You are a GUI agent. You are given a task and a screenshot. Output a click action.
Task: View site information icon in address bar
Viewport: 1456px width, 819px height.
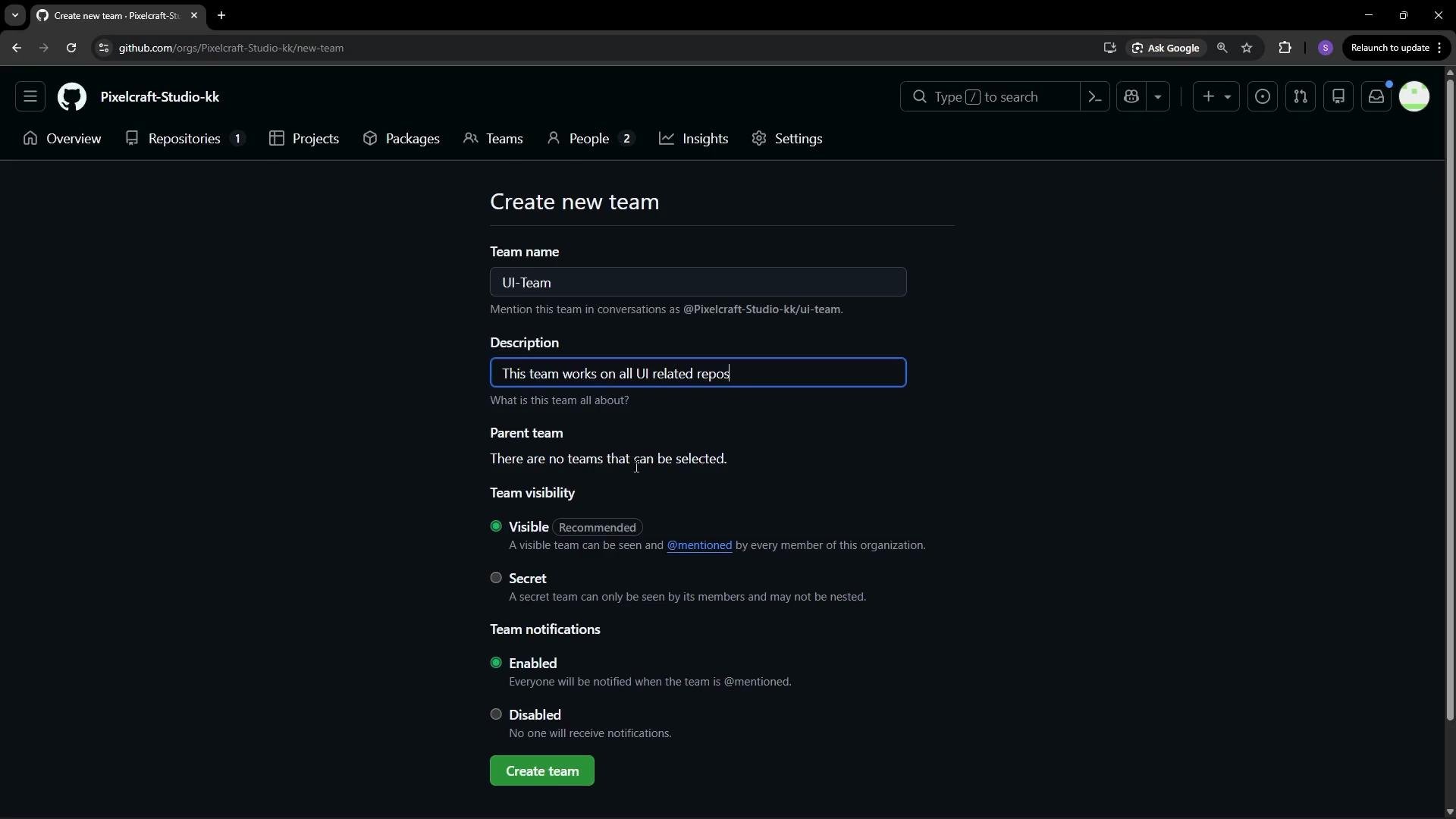coord(104,48)
